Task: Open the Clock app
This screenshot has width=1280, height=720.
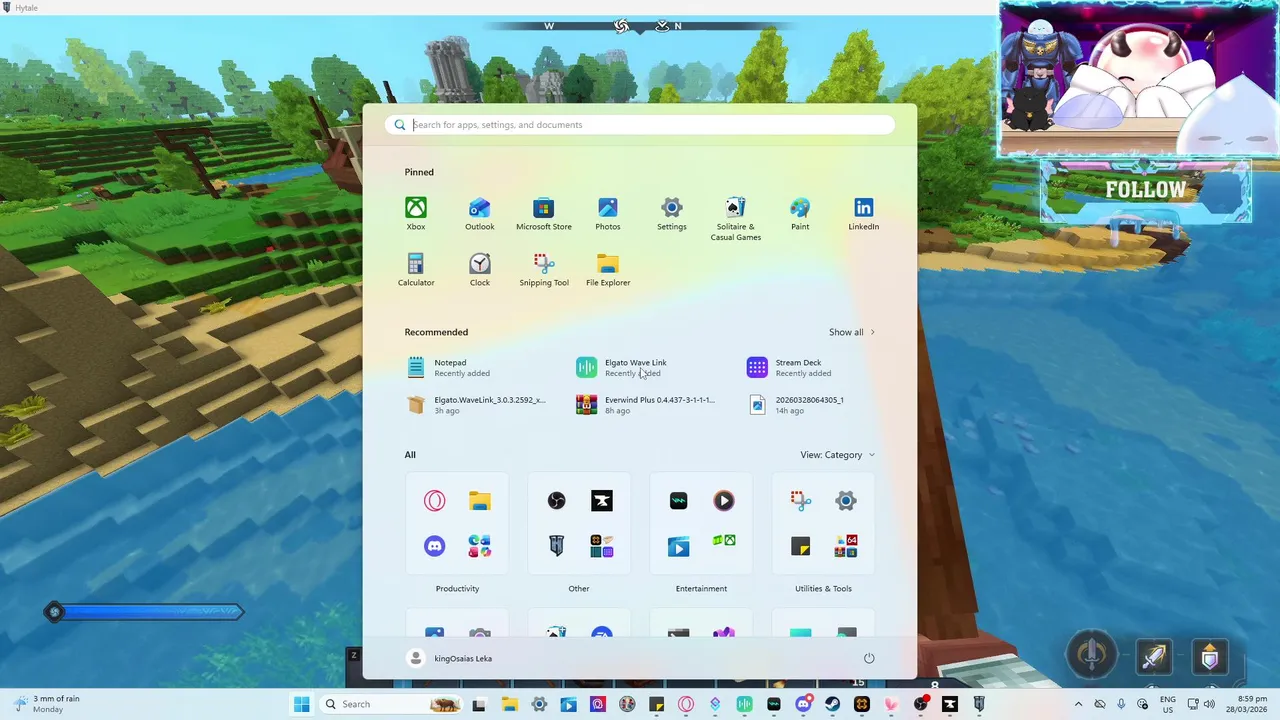Action: 480,269
